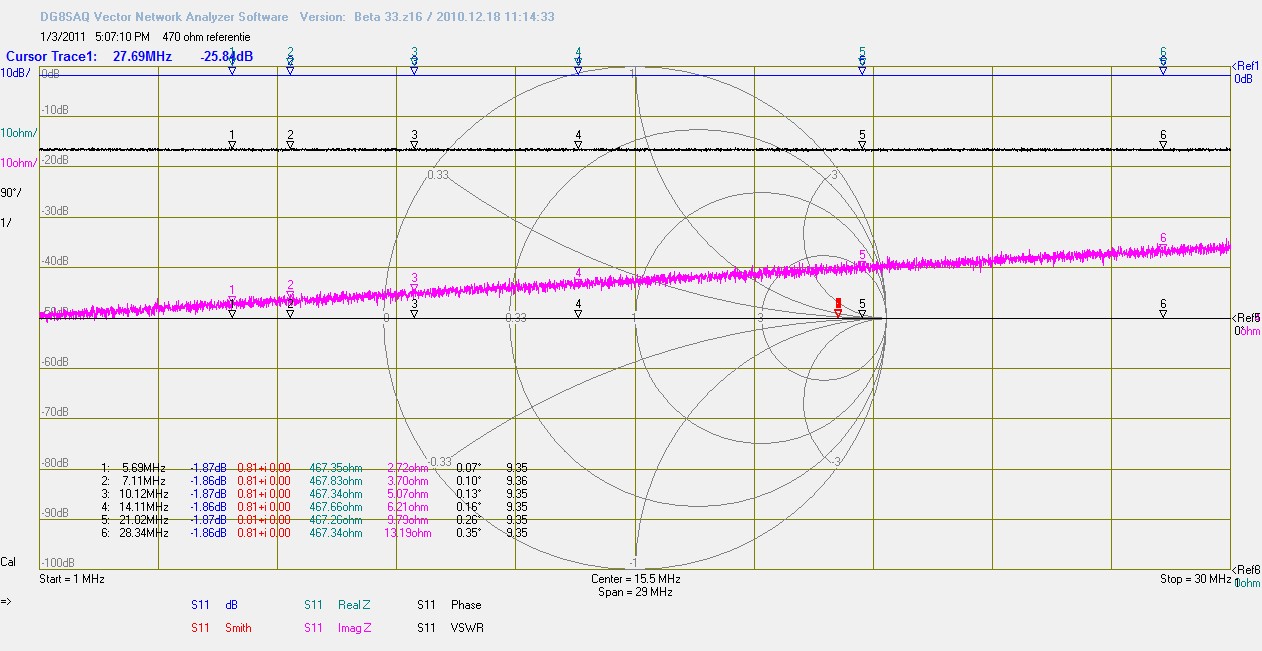
Task: Open the S11 VSWR trace label
Action: (x=450, y=628)
